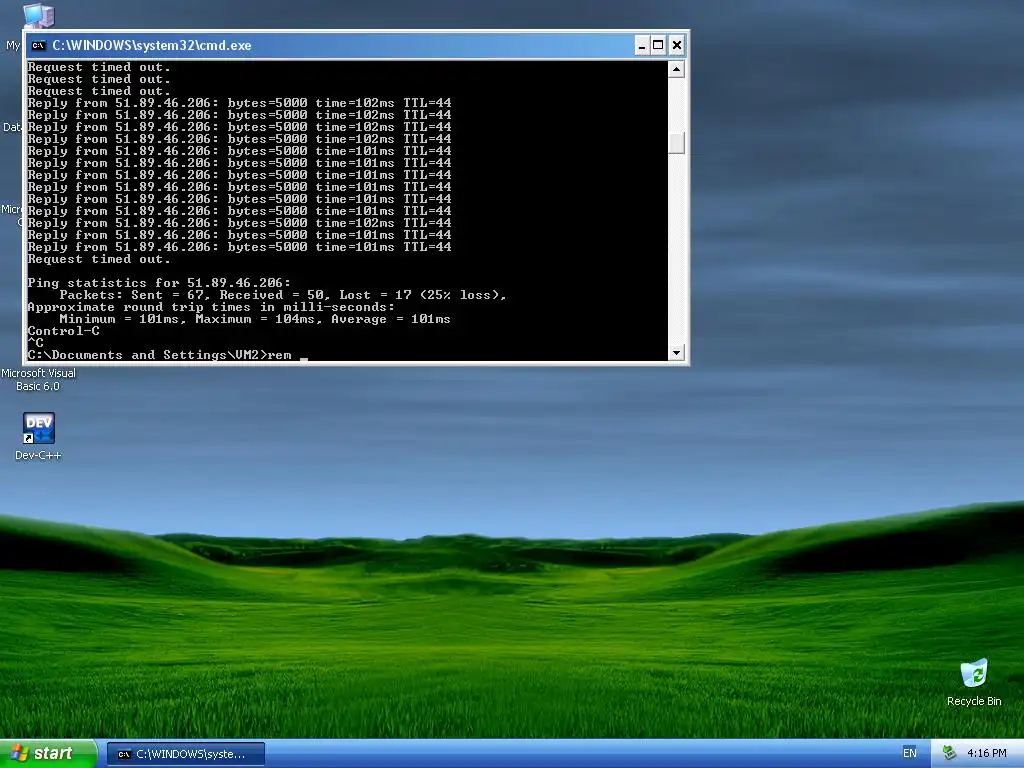Click the first 'Request timed out.' line
The width and height of the screenshot is (1024, 768).
tap(99, 67)
